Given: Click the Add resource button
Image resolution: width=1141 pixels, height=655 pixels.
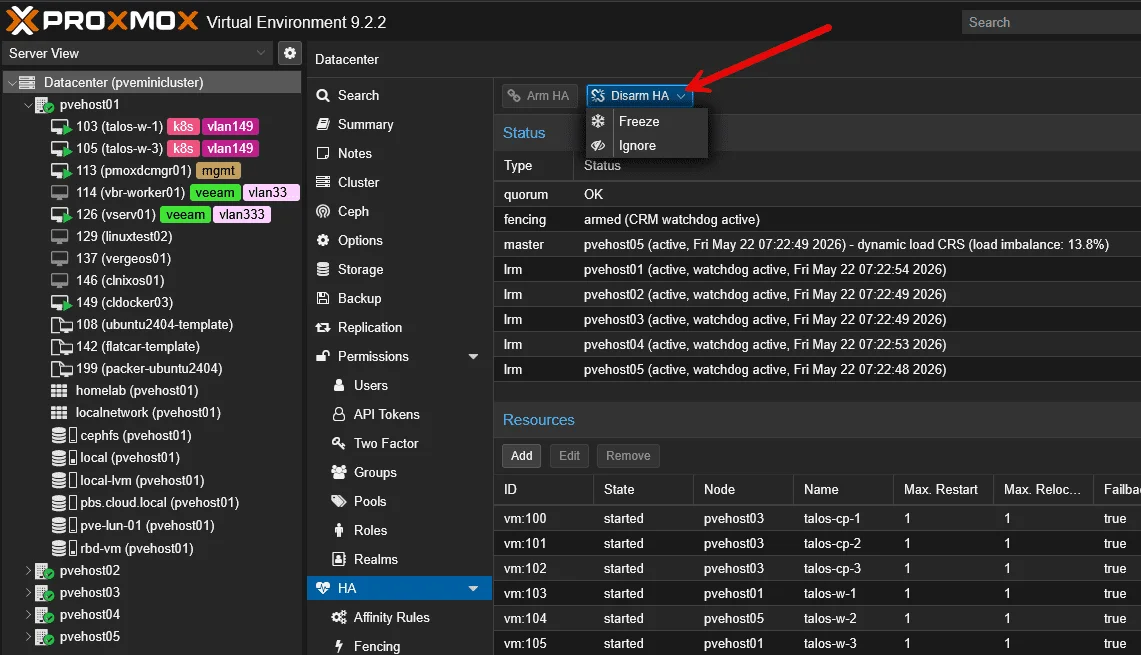Looking at the screenshot, I should point(521,456).
